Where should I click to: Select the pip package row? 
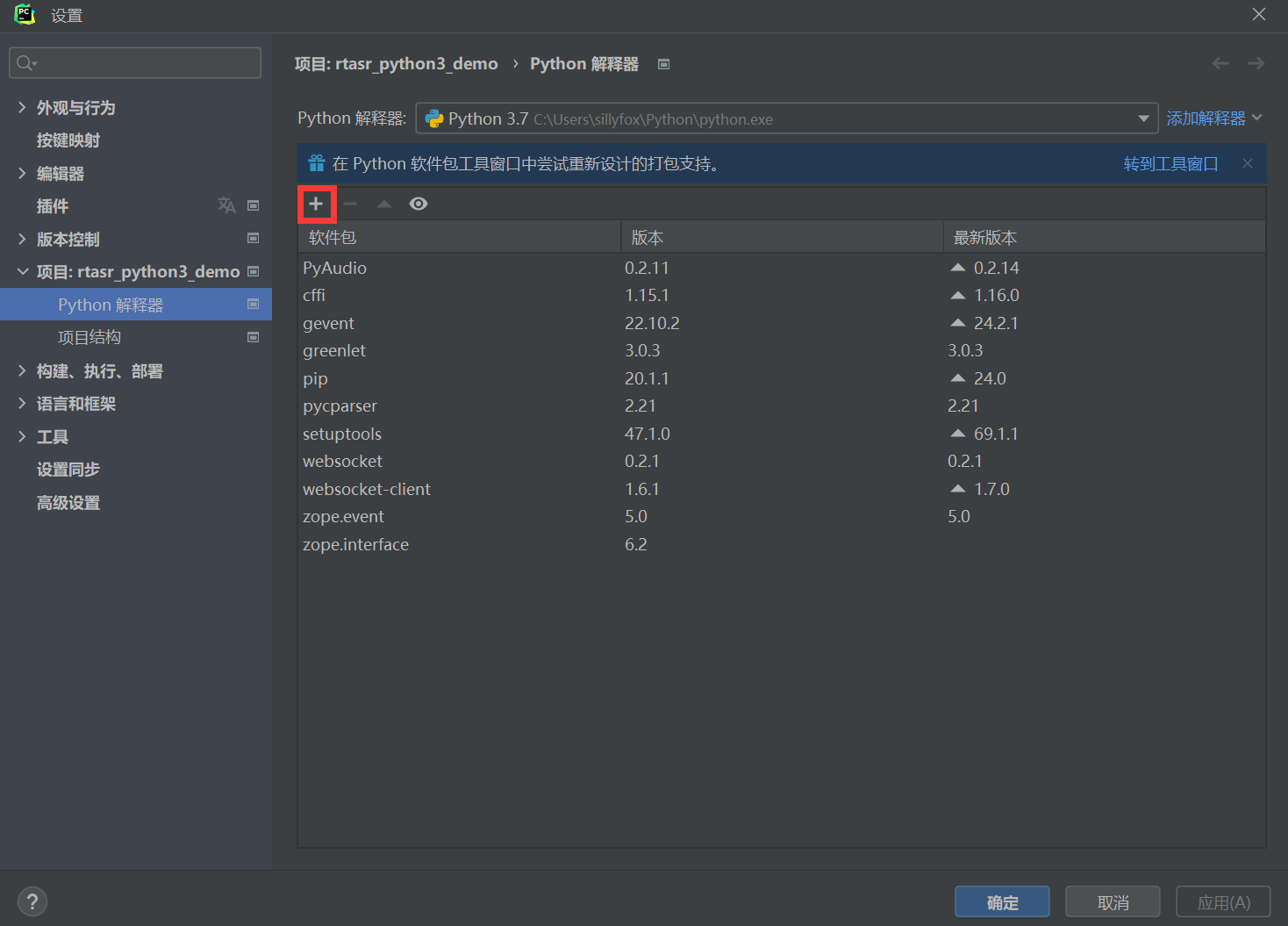(782, 378)
